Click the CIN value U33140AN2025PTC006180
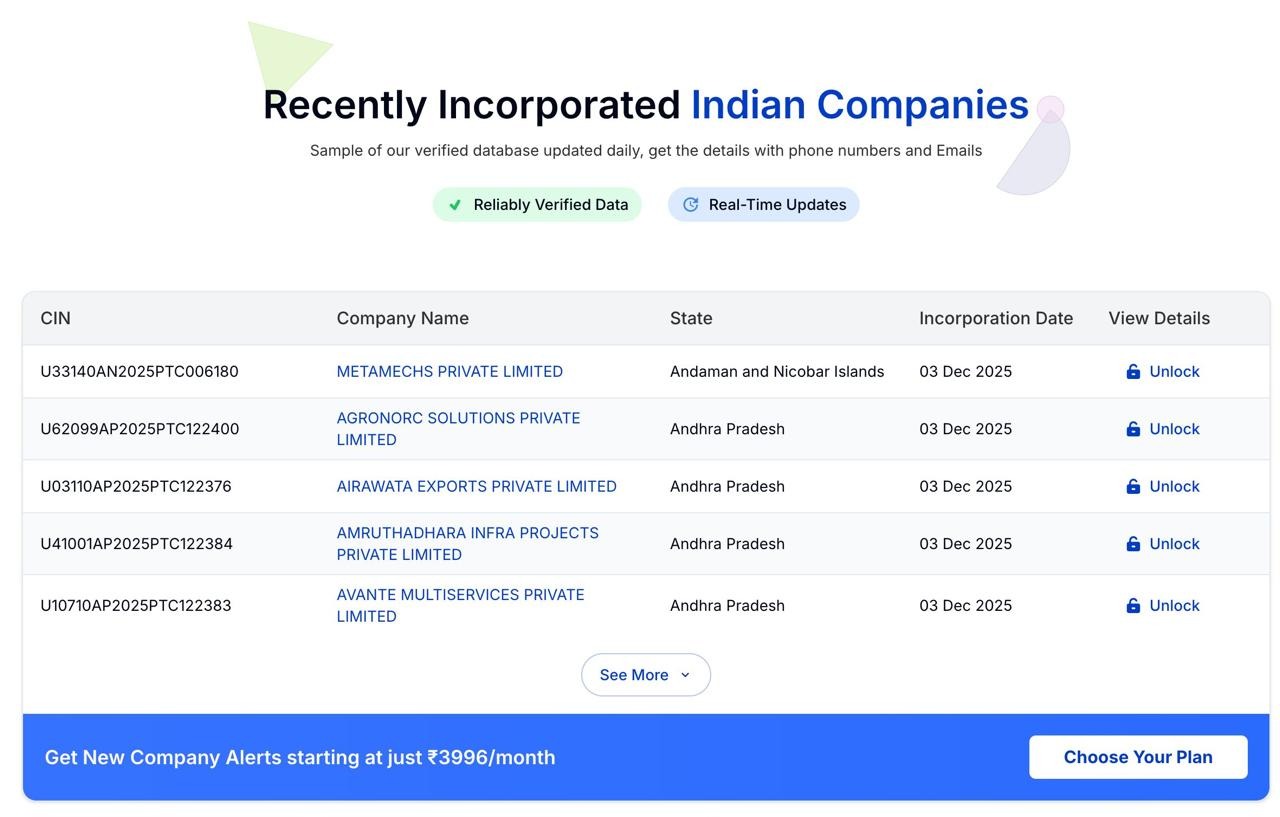The height and width of the screenshot is (817, 1280). point(139,372)
